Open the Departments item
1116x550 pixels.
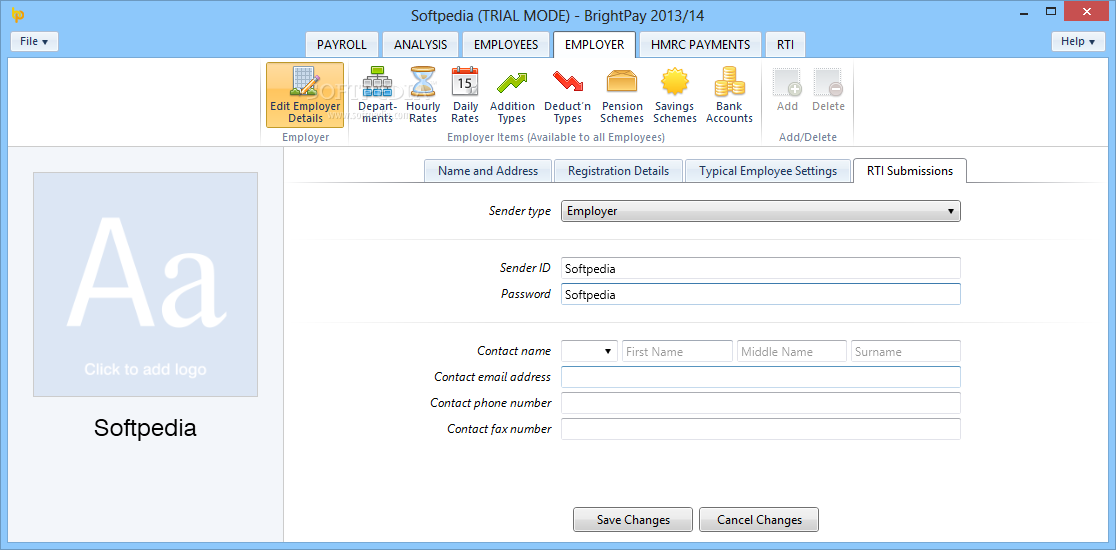pos(377,95)
